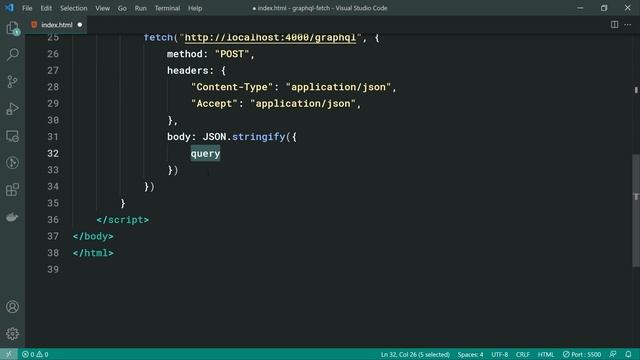
Task: Open the Terminal menu
Action: point(167,8)
